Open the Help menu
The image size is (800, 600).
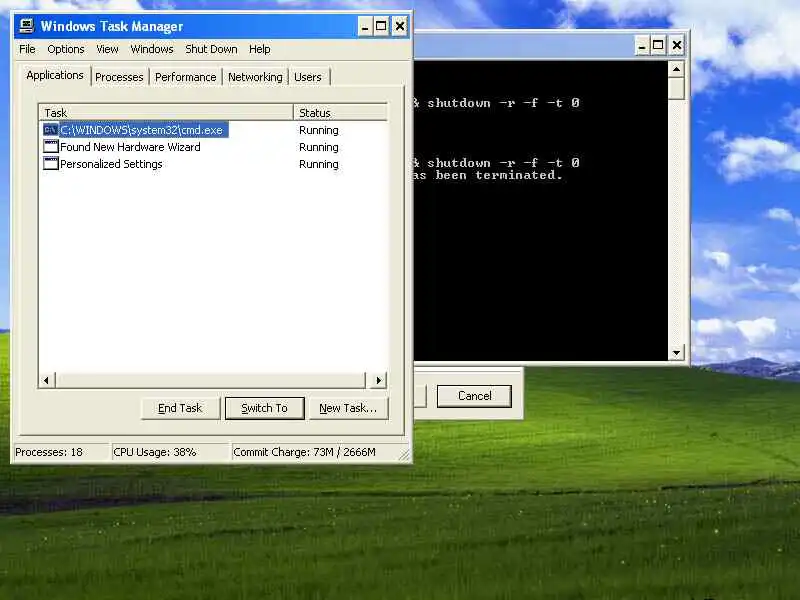tap(260, 49)
